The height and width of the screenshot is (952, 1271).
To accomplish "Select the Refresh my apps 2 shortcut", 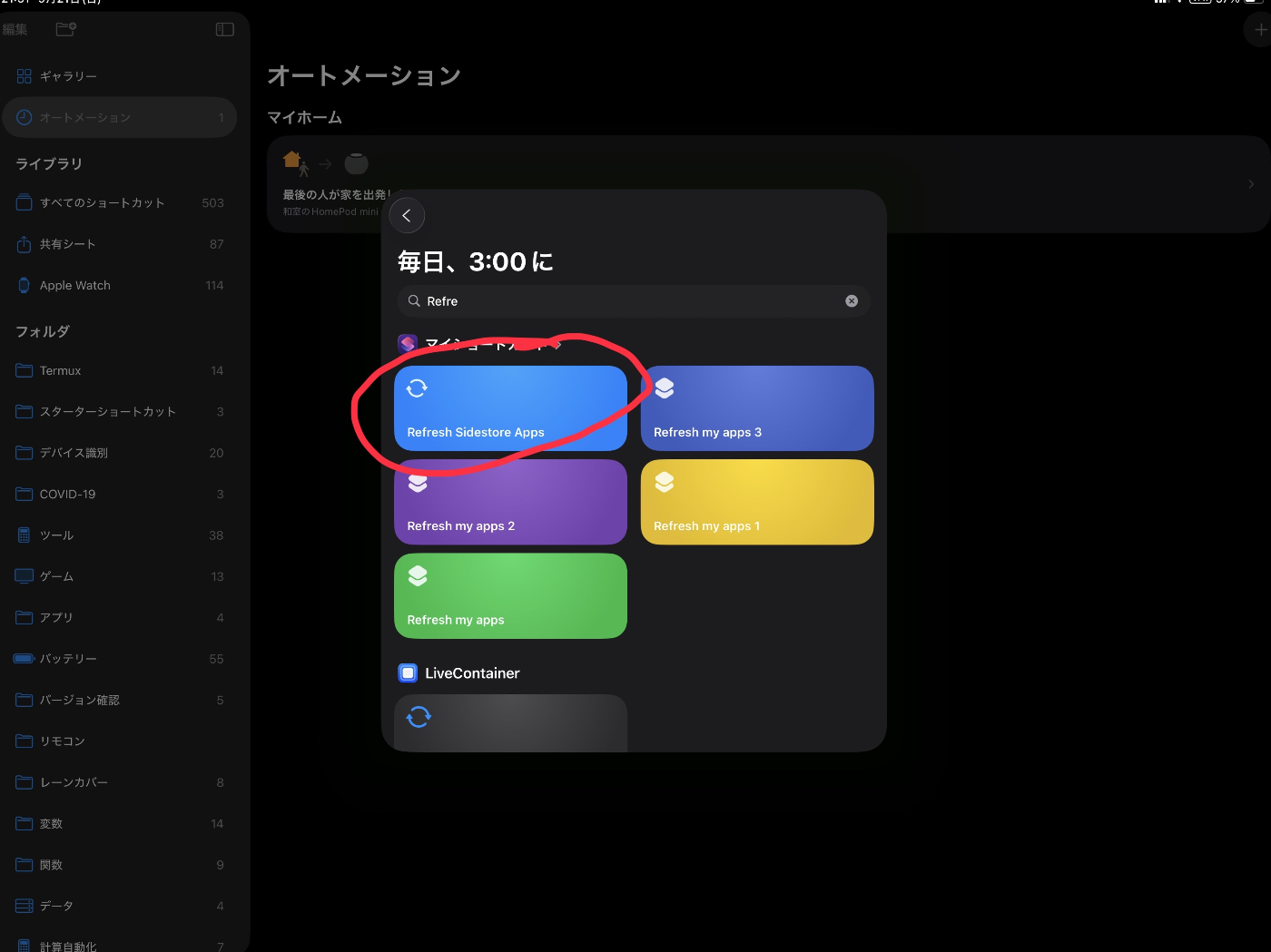I will 510,502.
